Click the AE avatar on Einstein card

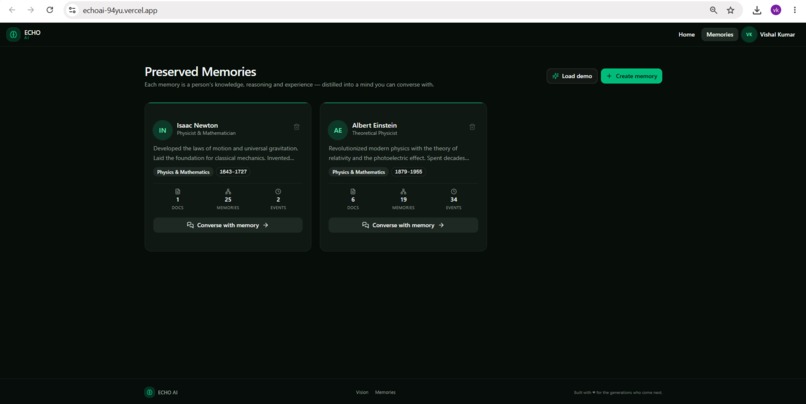pyautogui.click(x=338, y=130)
